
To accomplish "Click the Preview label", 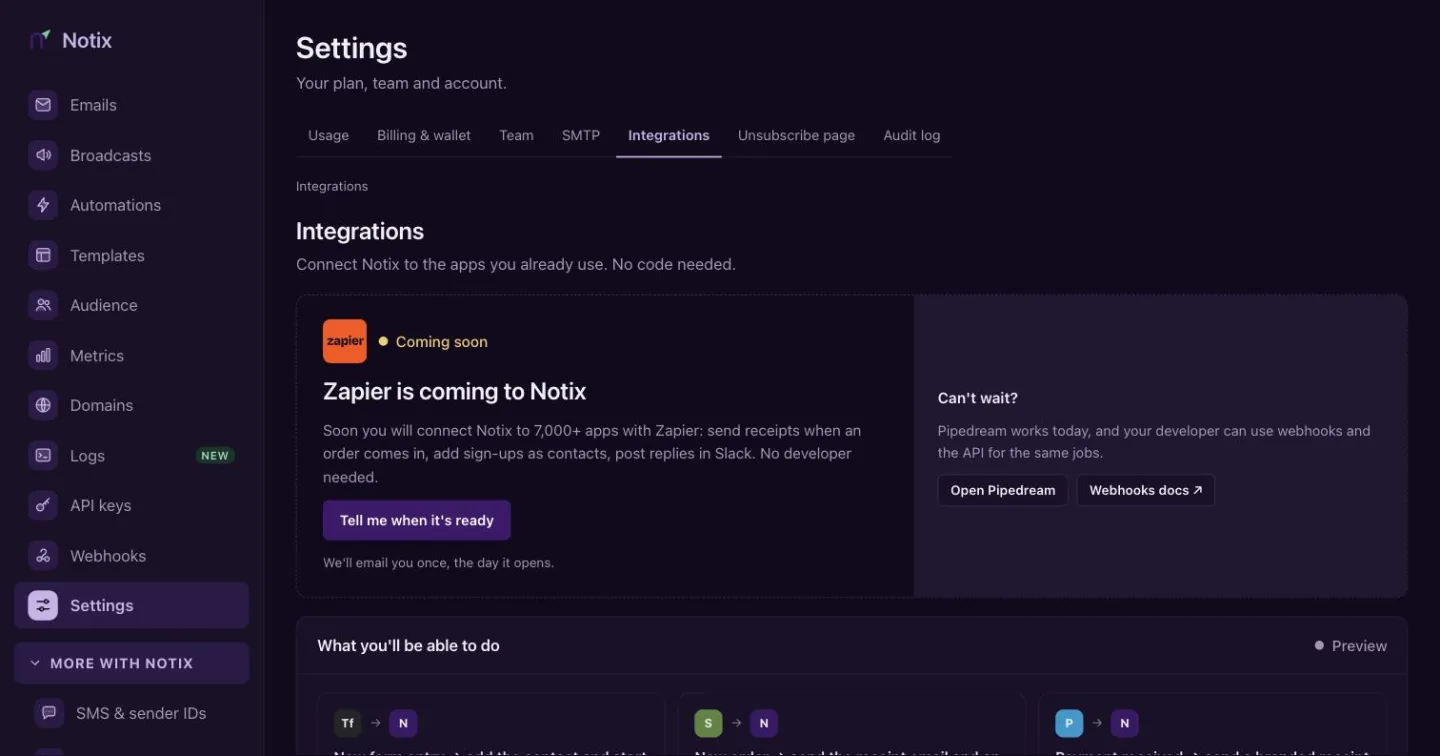I will point(1359,646).
